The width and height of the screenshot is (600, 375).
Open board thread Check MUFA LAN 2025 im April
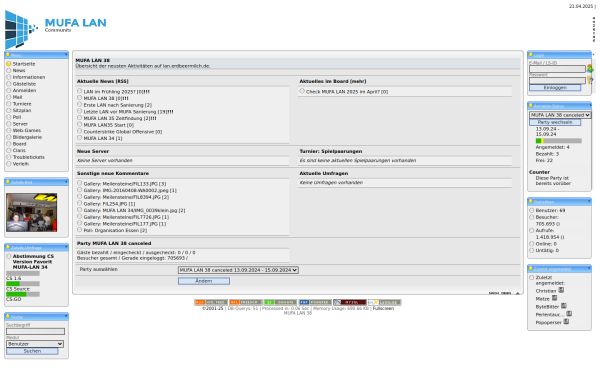[x=347, y=92]
